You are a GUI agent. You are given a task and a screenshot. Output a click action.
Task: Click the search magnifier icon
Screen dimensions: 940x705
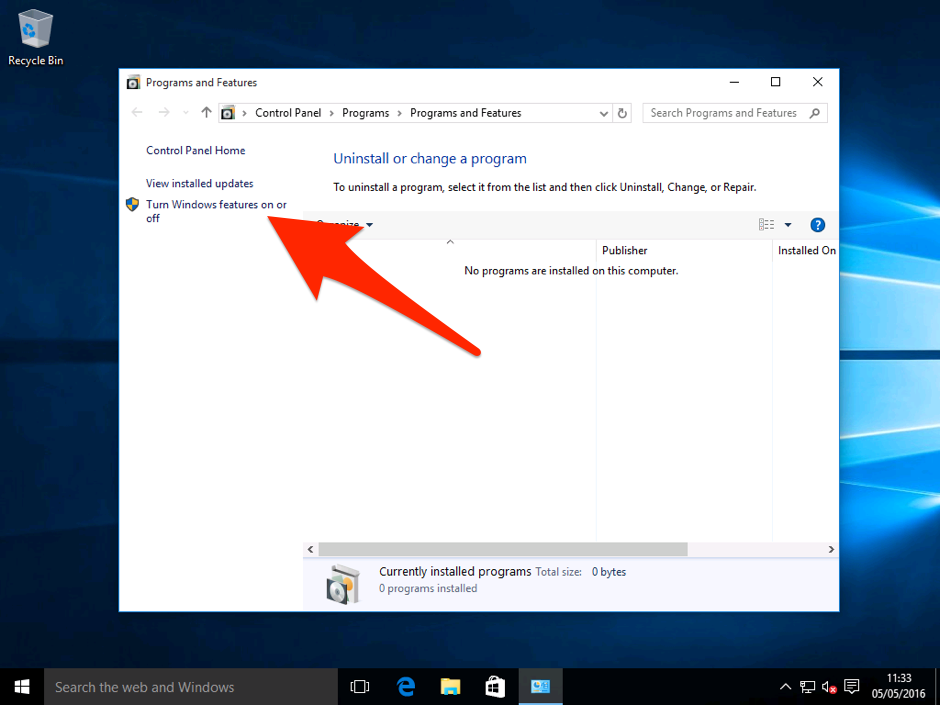pyautogui.click(x=814, y=113)
